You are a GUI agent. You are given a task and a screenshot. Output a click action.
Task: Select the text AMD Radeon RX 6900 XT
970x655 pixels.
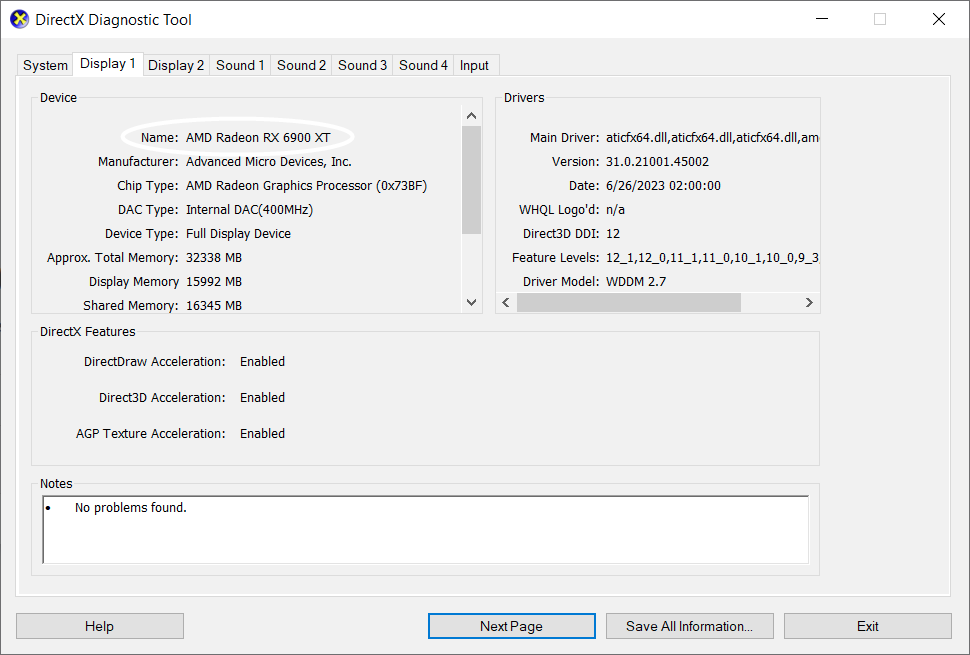click(258, 137)
